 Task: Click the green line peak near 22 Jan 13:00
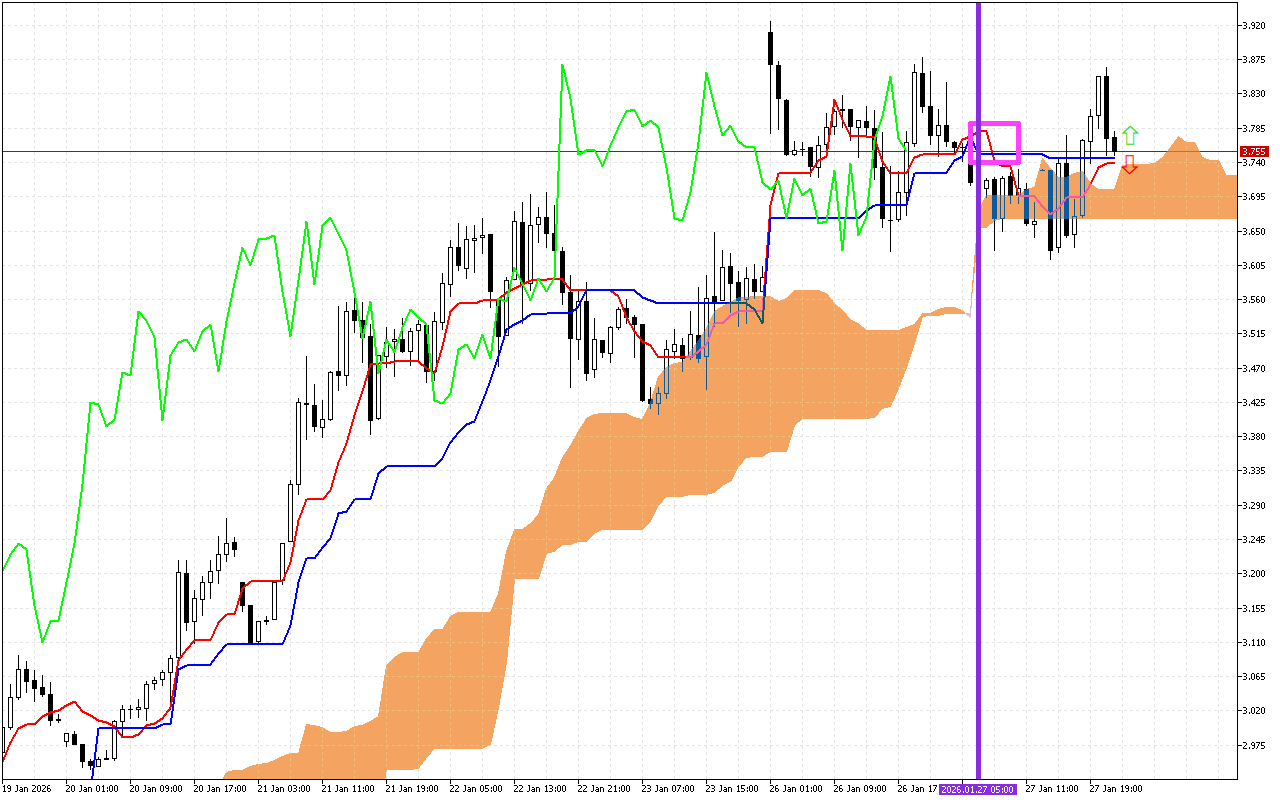(563, 66)
